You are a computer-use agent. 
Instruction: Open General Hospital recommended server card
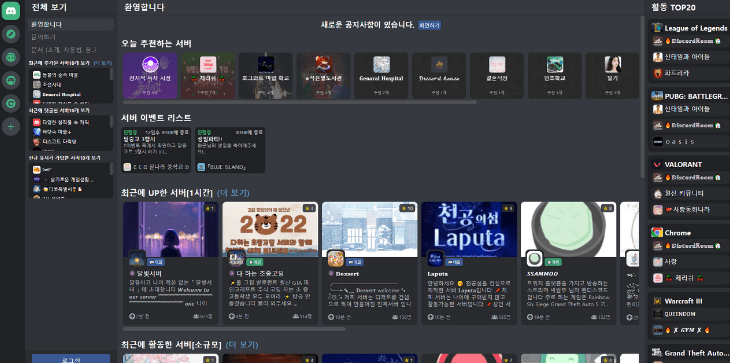point(381,76)
